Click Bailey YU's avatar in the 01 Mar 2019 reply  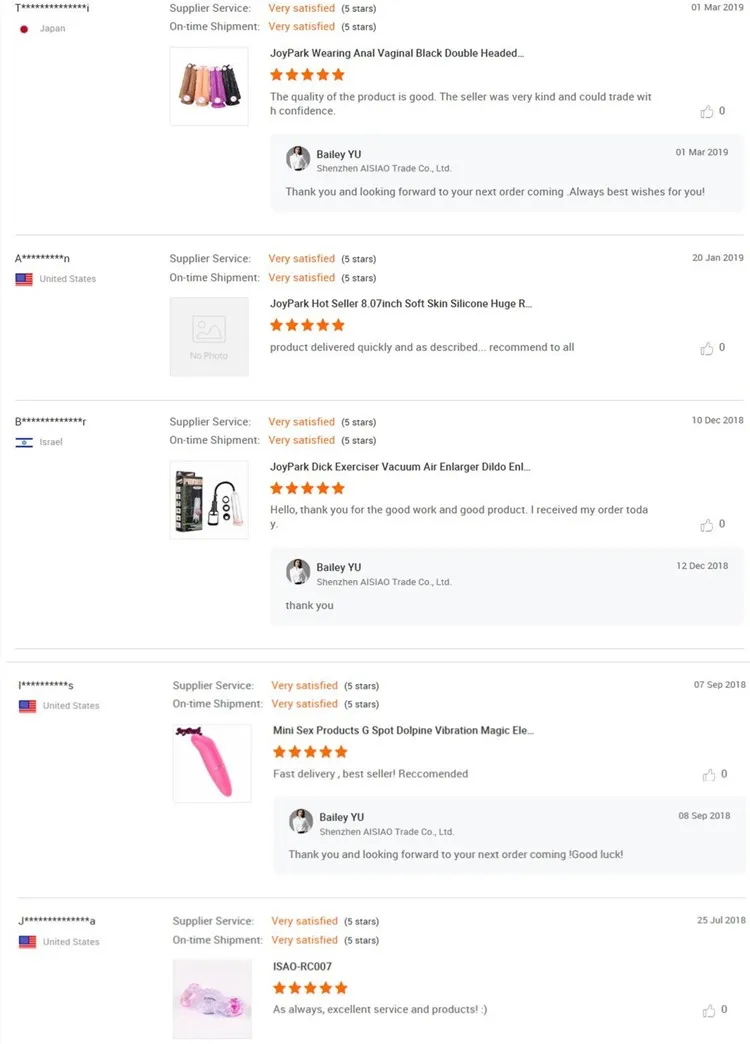(x=298, y=158)
